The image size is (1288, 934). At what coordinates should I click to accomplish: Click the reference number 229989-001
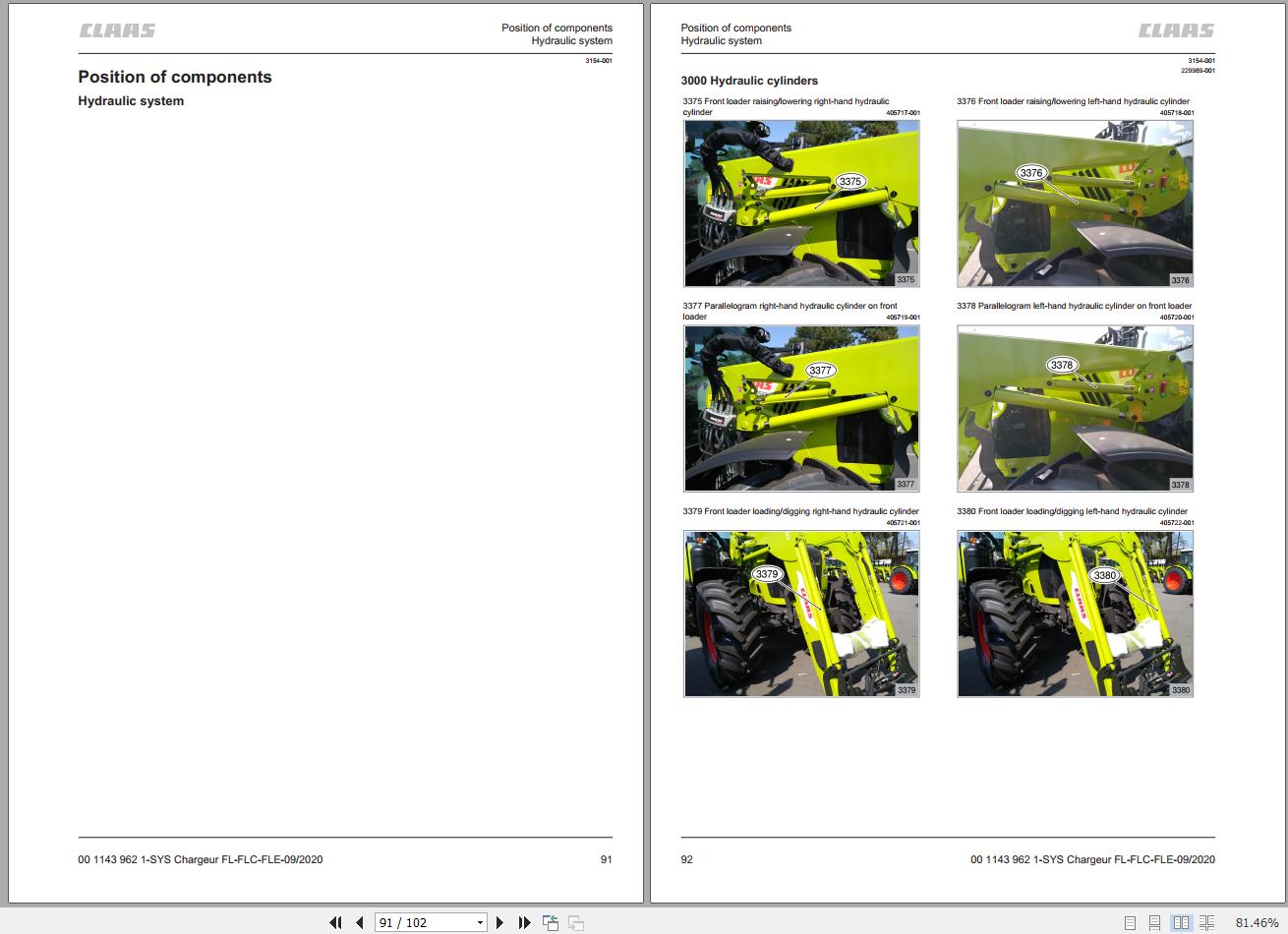pos(1198,71)
